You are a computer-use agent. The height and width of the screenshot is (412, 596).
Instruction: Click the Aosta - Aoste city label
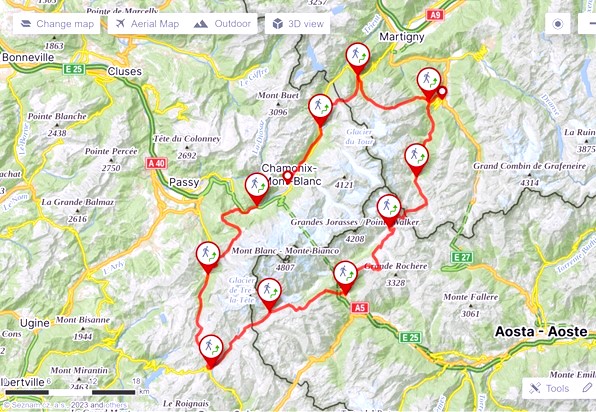coord(541,332)
